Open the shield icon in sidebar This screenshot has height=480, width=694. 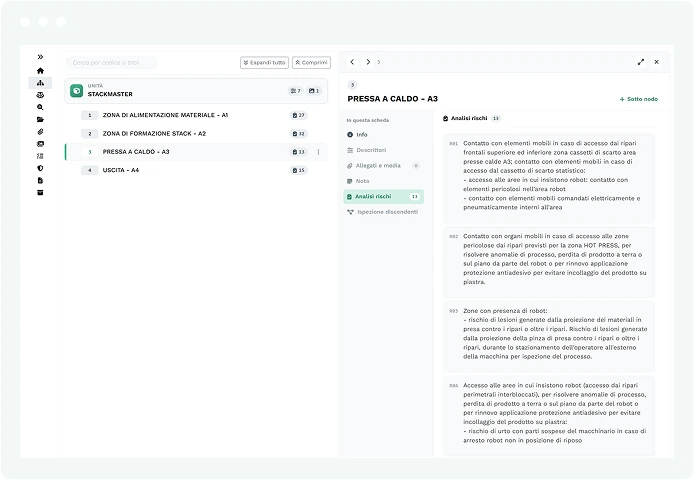[40, 168]
